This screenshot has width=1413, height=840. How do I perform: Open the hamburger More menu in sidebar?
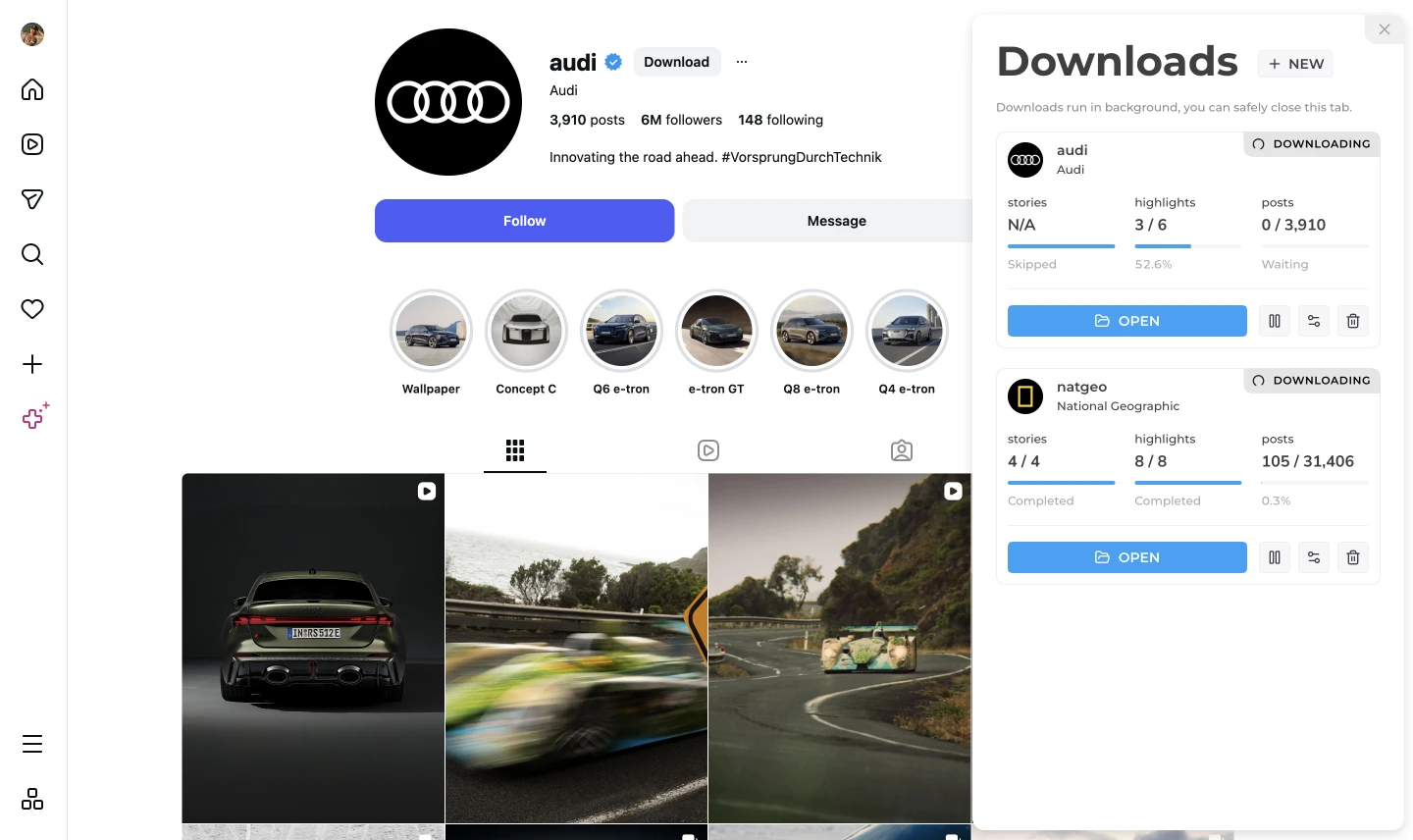32,744
